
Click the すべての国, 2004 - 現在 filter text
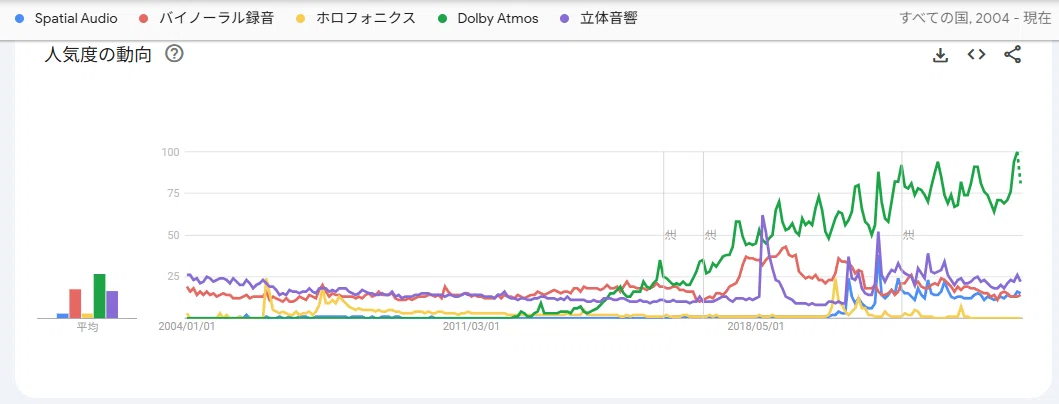point(975,18)
